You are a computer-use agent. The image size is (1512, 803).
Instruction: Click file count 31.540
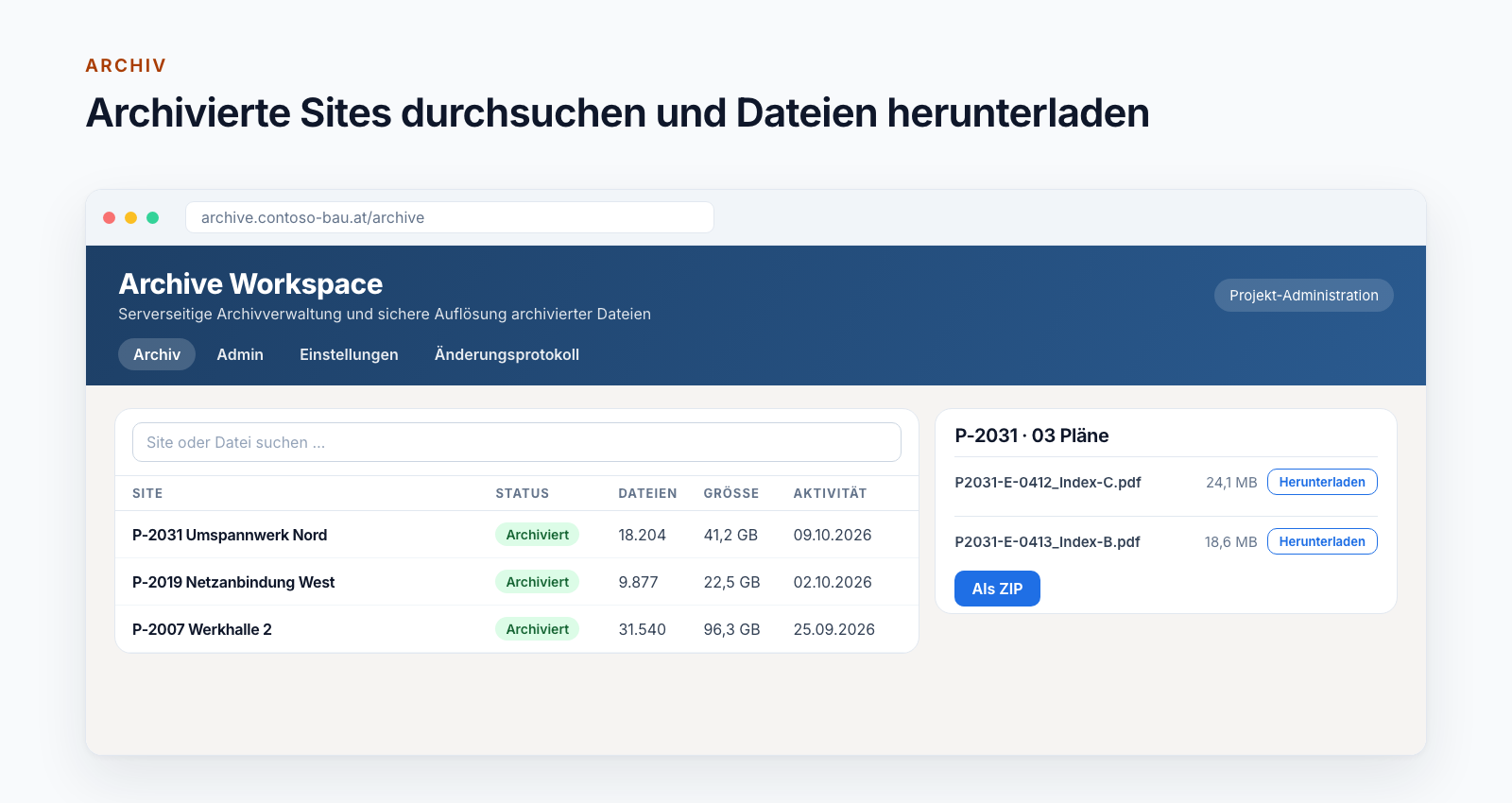(x=643, y=629)
